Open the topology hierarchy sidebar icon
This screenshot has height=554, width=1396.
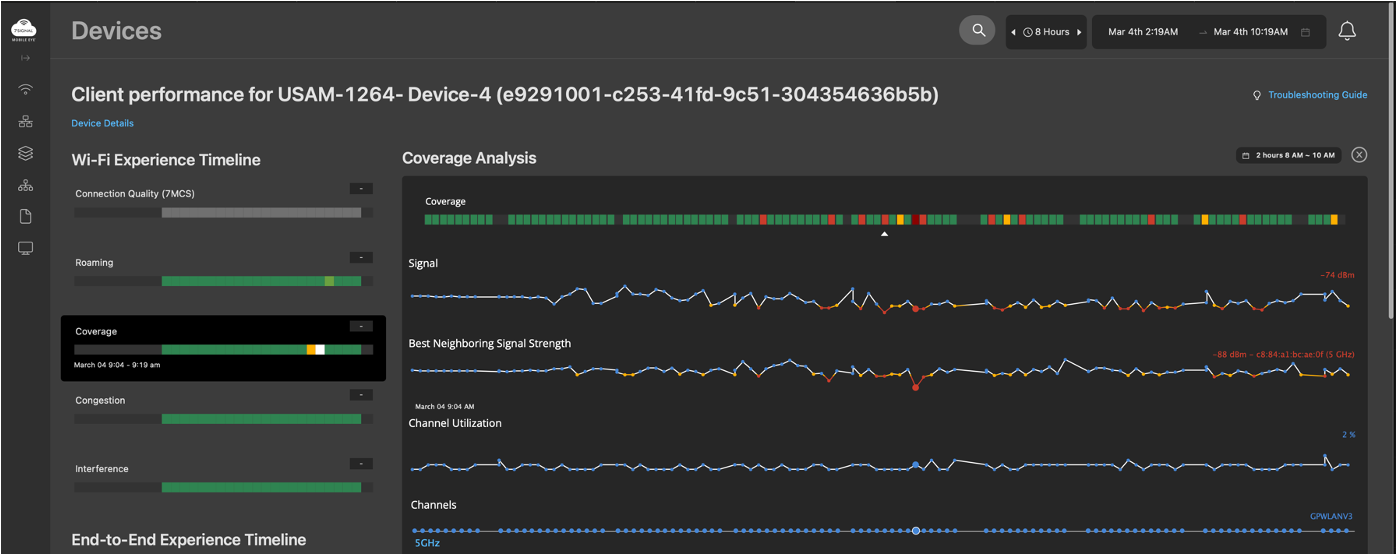coord(26,185)
